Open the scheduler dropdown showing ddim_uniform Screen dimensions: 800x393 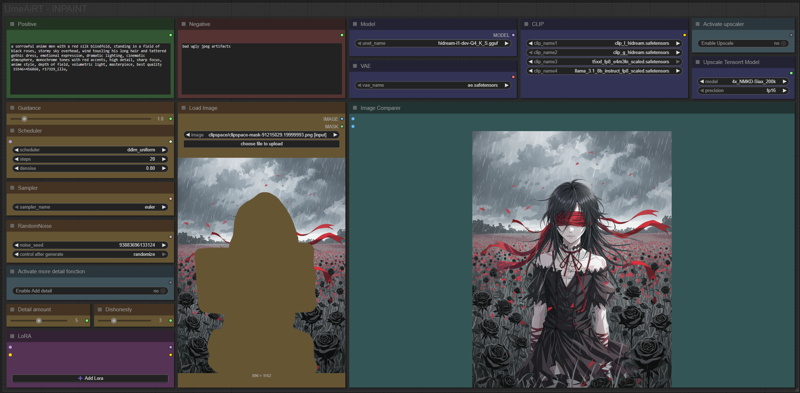coord(90,150)
